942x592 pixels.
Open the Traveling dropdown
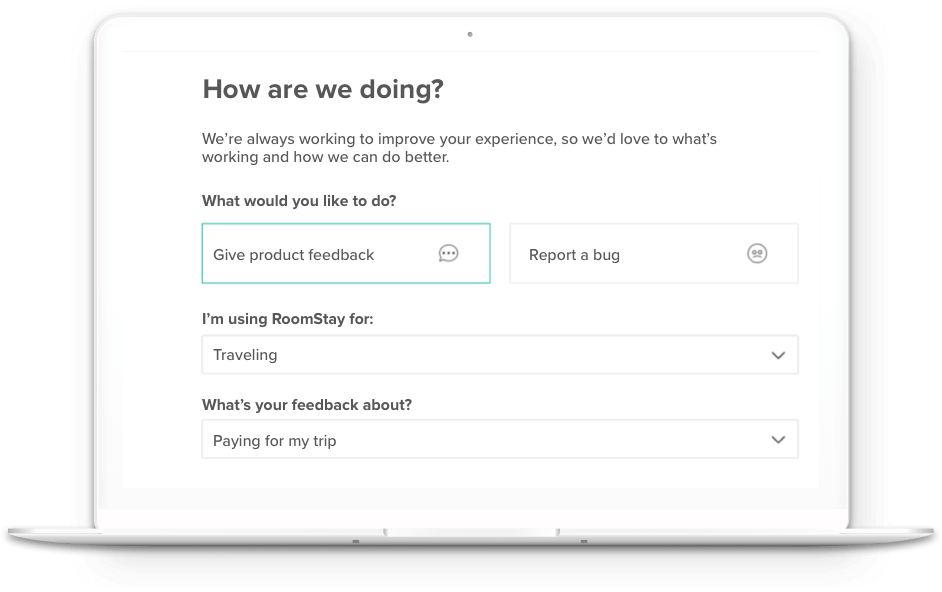coord(500,355)
